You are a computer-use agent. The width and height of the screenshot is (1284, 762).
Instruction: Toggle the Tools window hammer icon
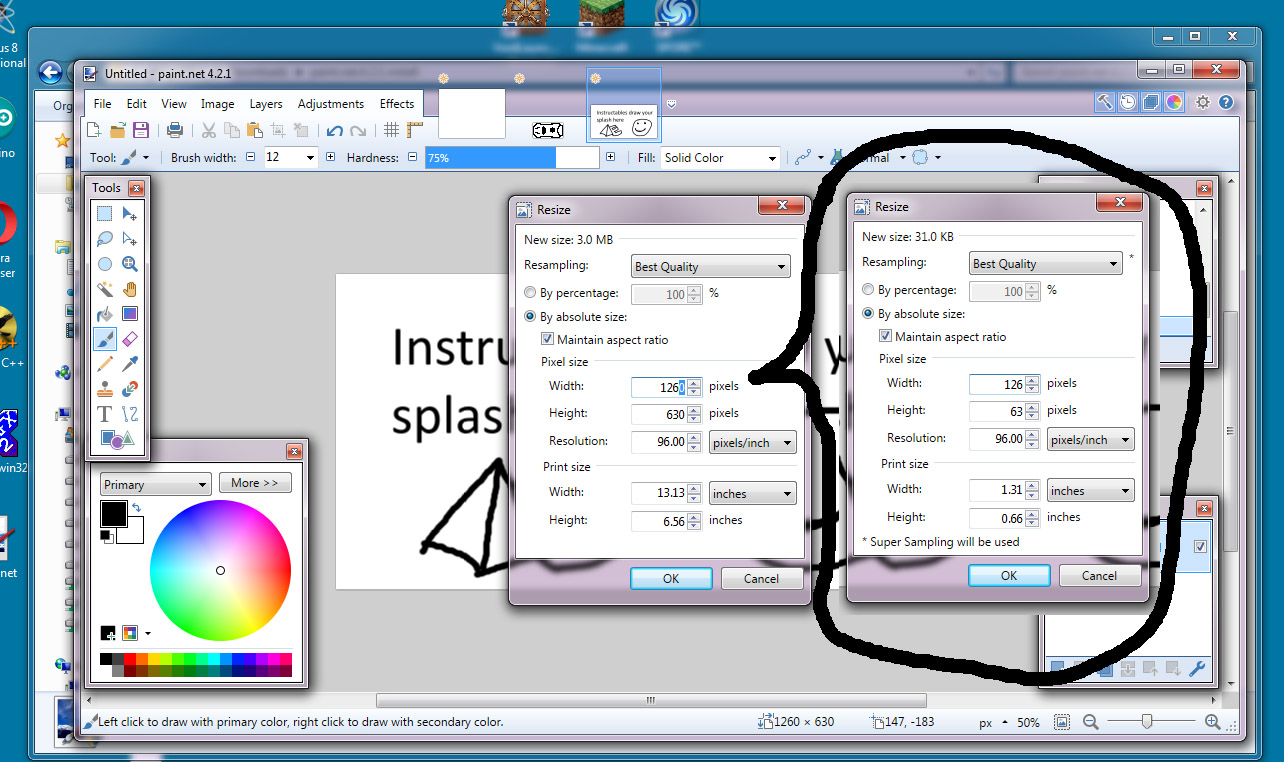[1105, 102]
